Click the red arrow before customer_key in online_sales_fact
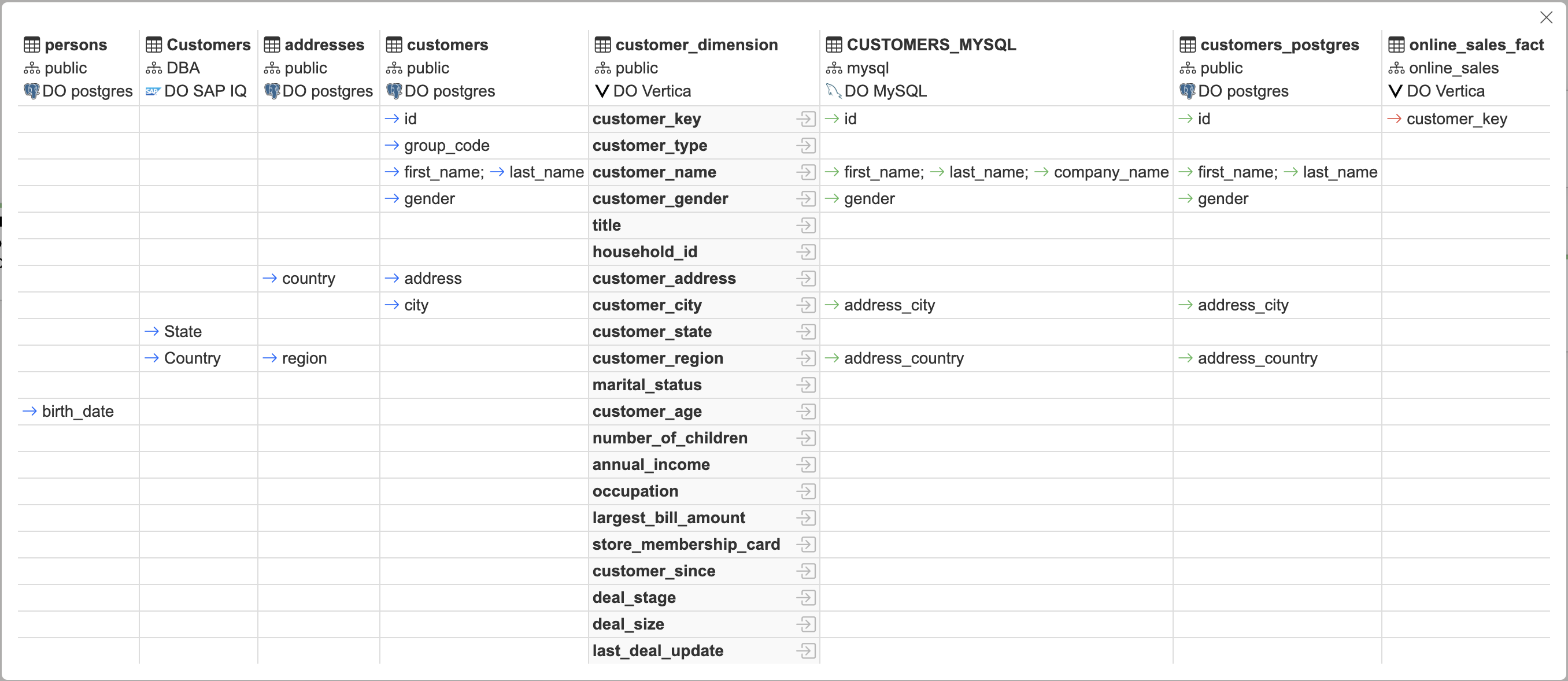Viewport: 1568px width, 681px height. tap(1394, 119)
